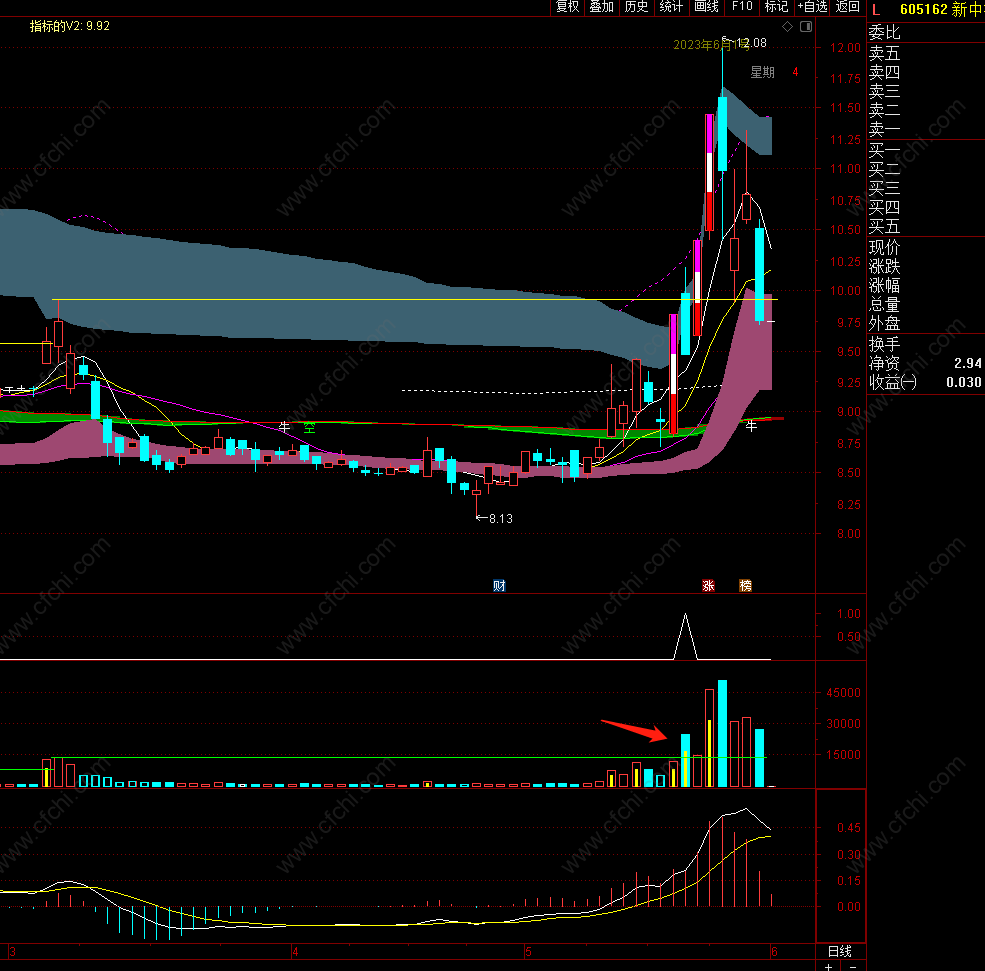Screen dimensions: 985x971
Task: Click the 总量 total volume label
Action: click(x=884, y=305)
